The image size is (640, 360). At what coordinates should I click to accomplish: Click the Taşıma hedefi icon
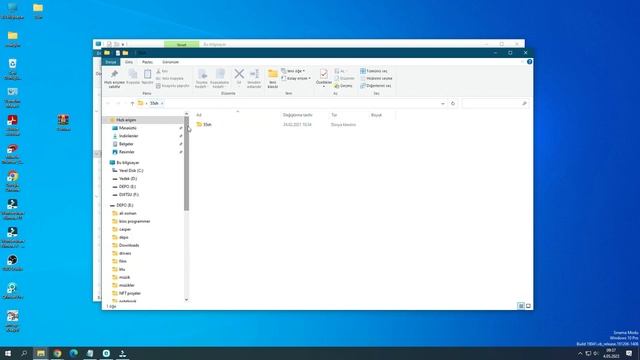tap(202, 74)
